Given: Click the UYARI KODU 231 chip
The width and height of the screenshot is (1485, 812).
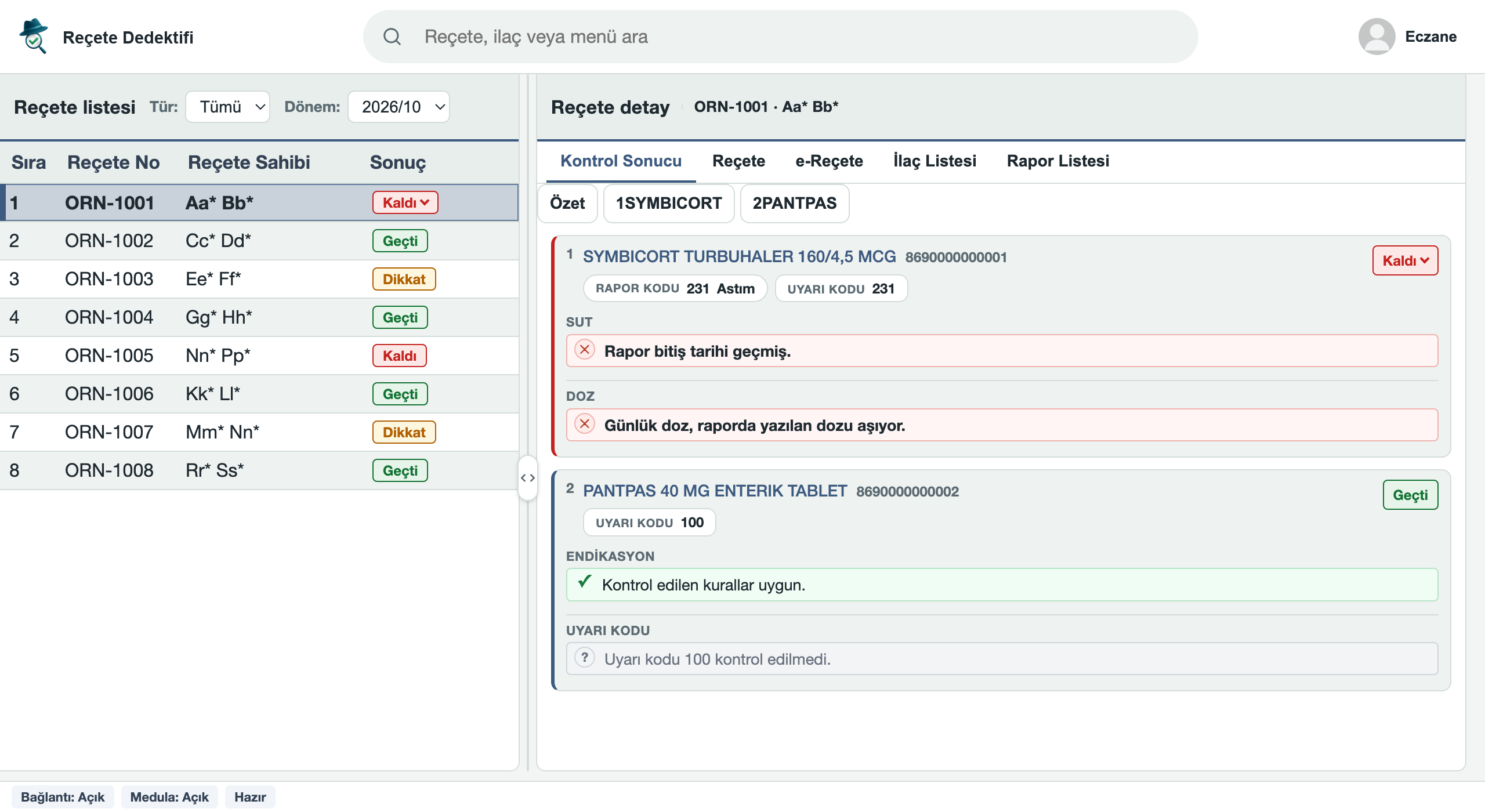Looking at the screenshot, I should click(x=841, y=288).
